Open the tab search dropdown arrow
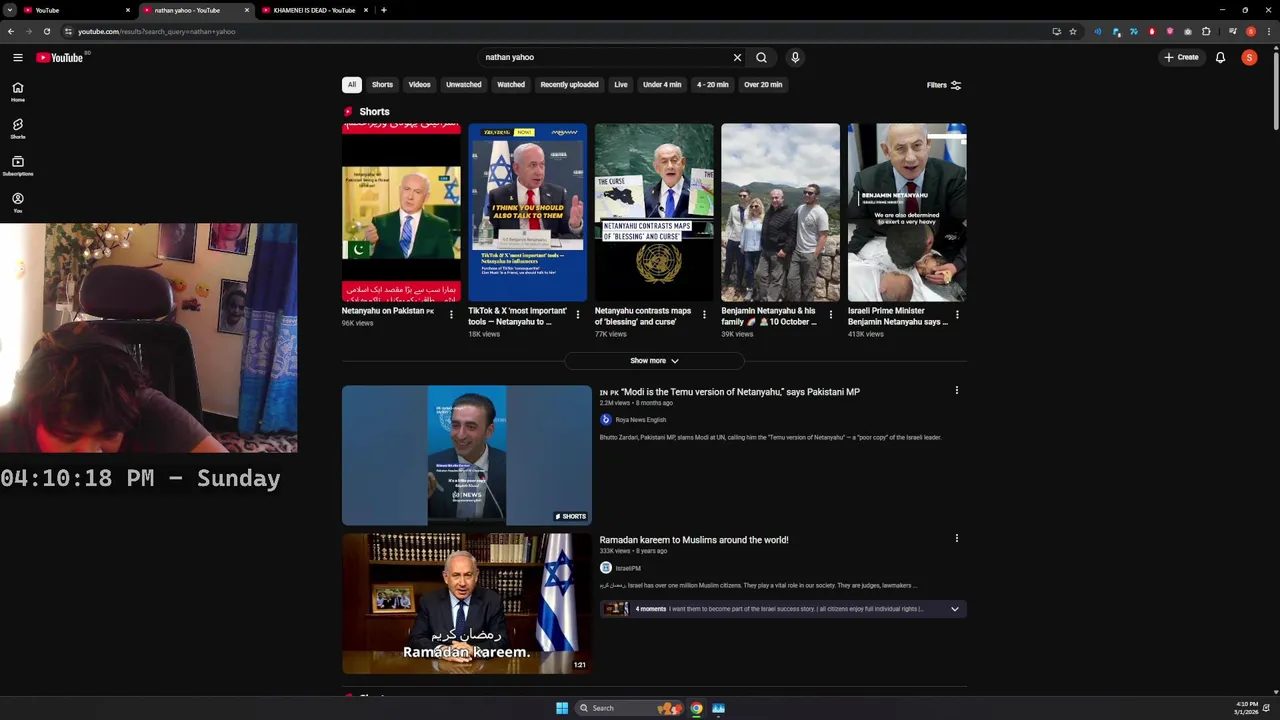 10,10
